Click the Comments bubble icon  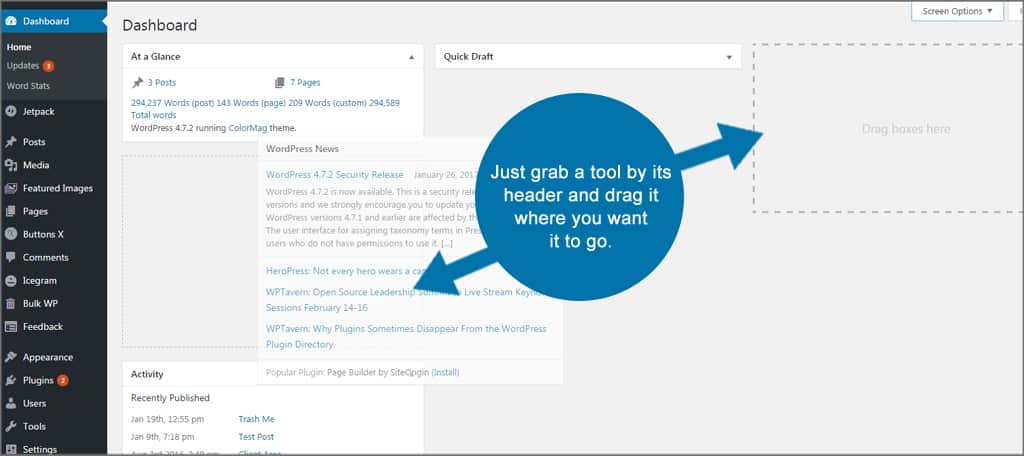10,257
